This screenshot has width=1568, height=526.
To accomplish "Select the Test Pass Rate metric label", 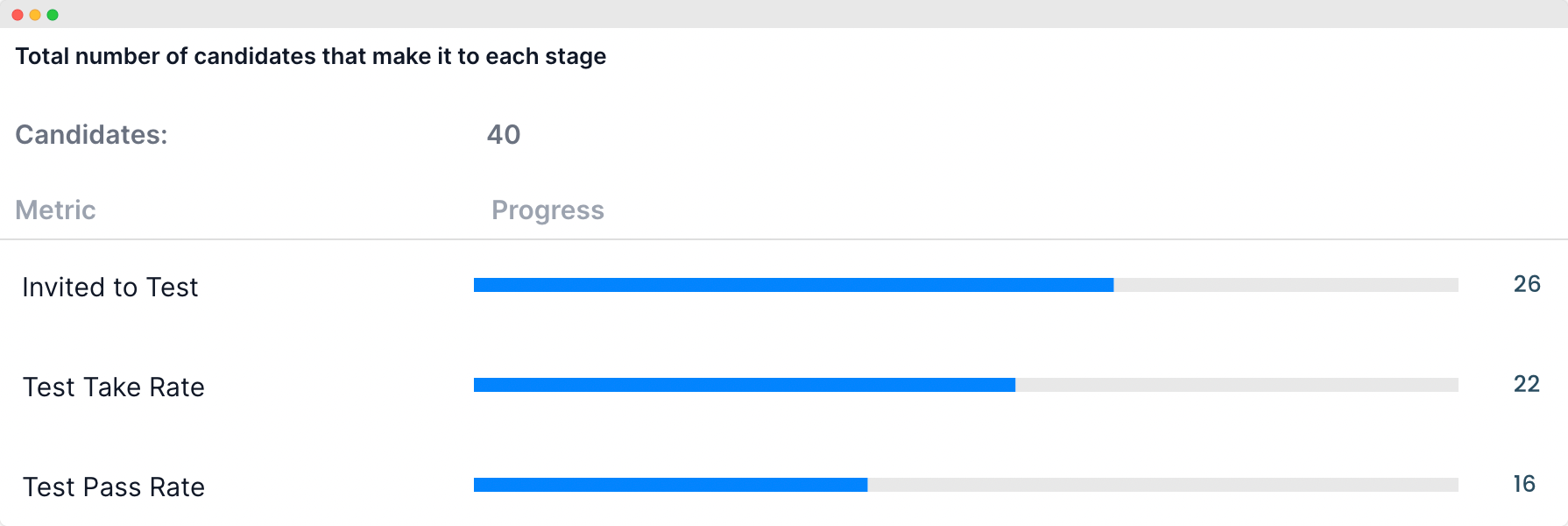I will (114, 487).
